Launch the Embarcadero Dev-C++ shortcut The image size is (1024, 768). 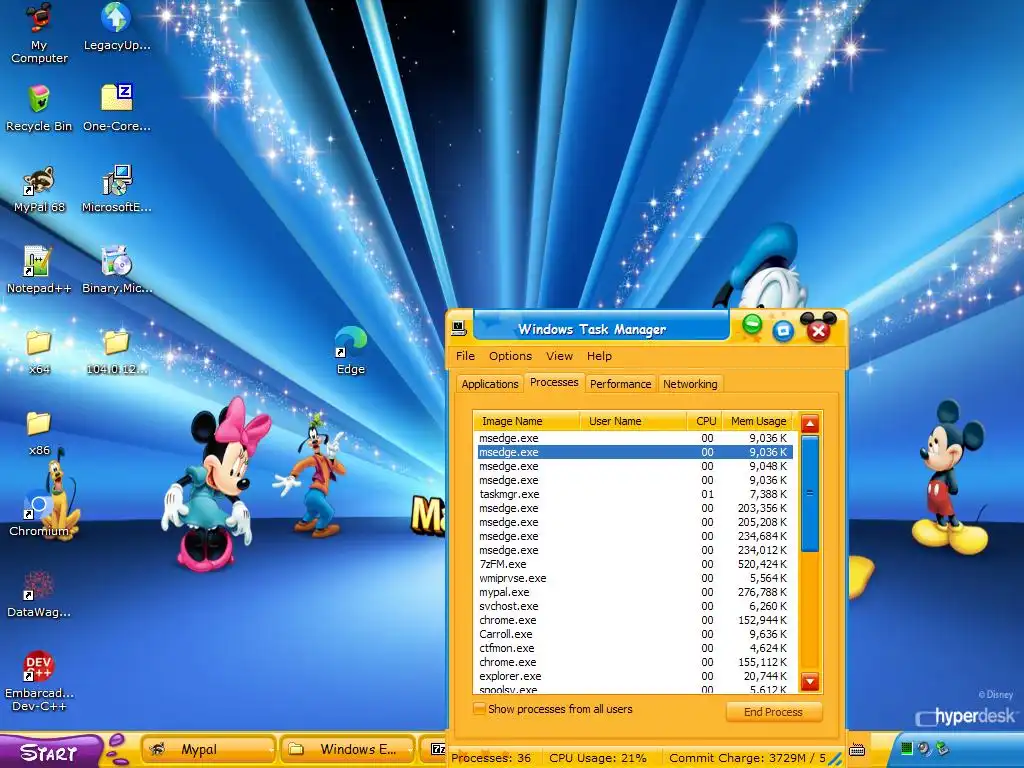point(39,680)
